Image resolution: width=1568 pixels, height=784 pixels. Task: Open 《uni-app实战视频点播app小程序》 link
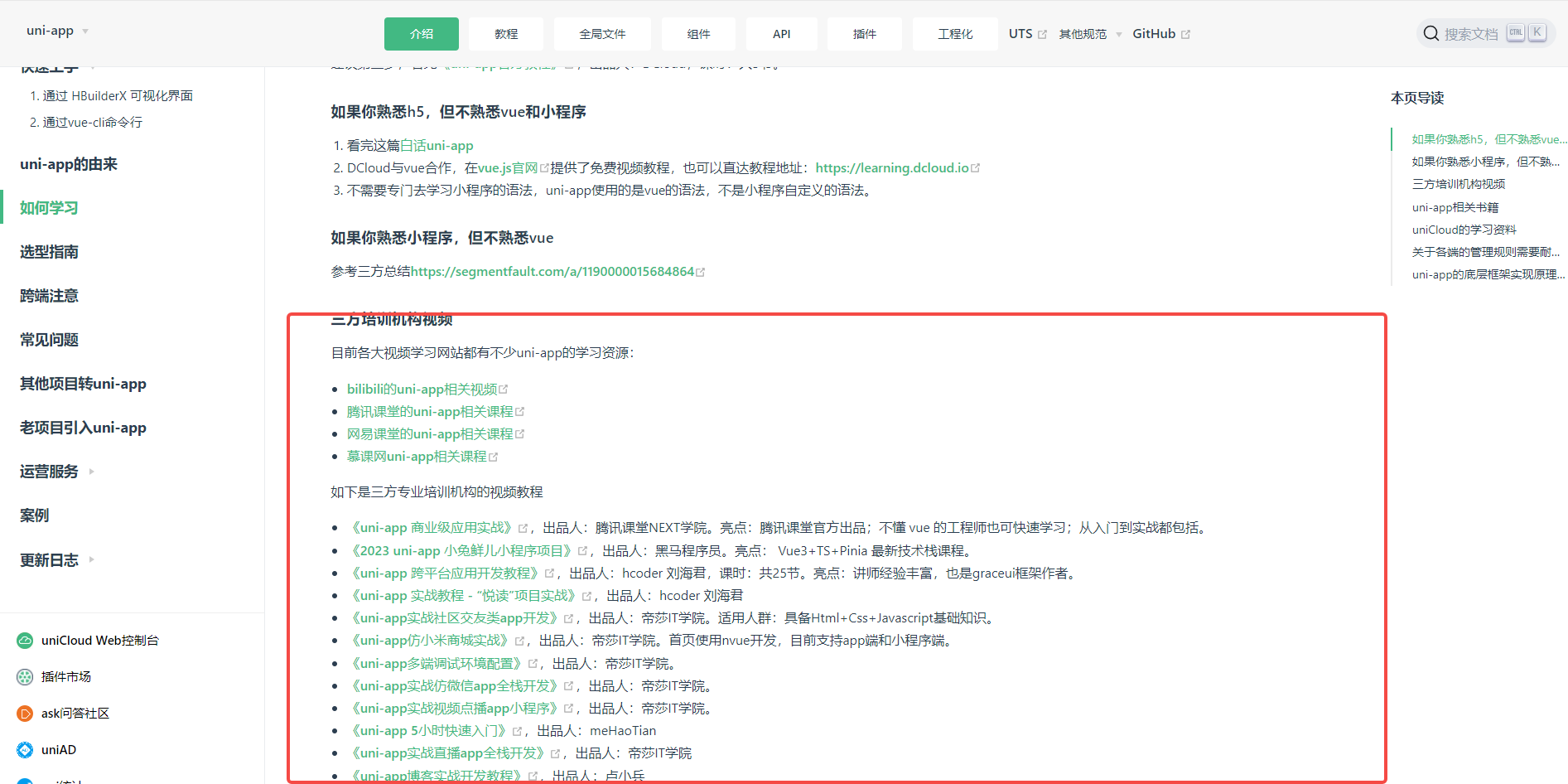point(455,709)
